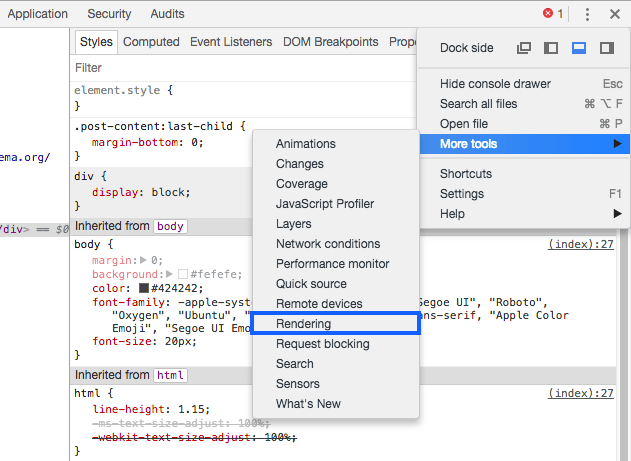Switch to the Computed tab
This screenshot has width=631, height=461.
[x=151, y=42]
